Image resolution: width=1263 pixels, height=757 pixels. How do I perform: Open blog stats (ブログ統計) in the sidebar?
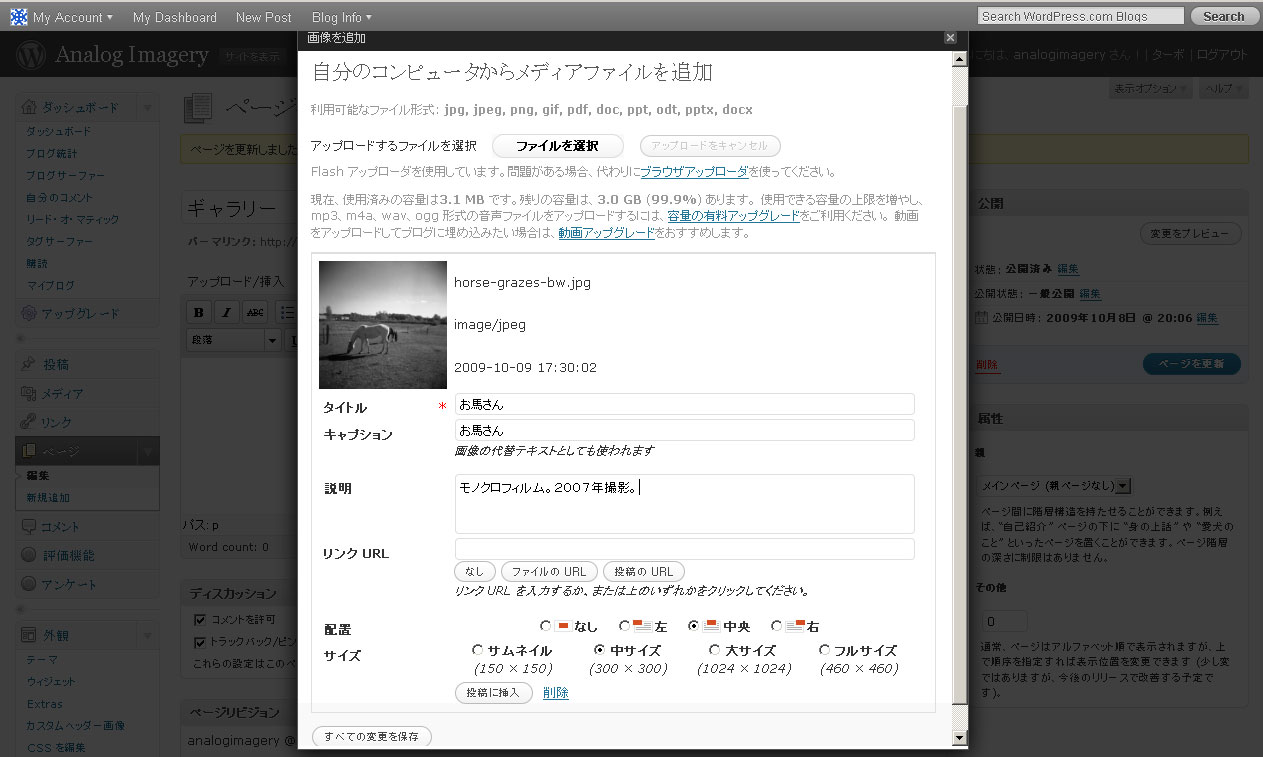click(51, 153)
